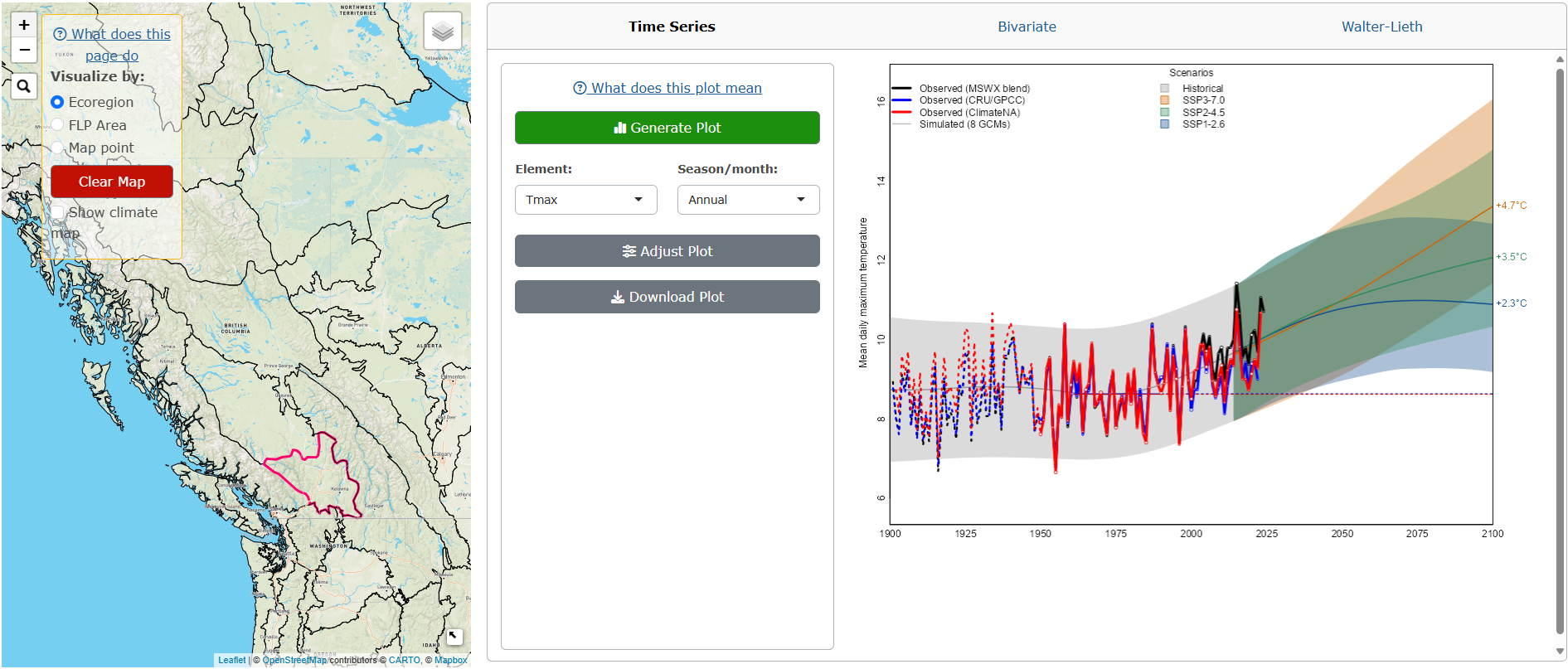Screen dimensions: 1568x669
Task: Click the SSP1-2.6 blue legend swatch
Action: [1165, 124]
